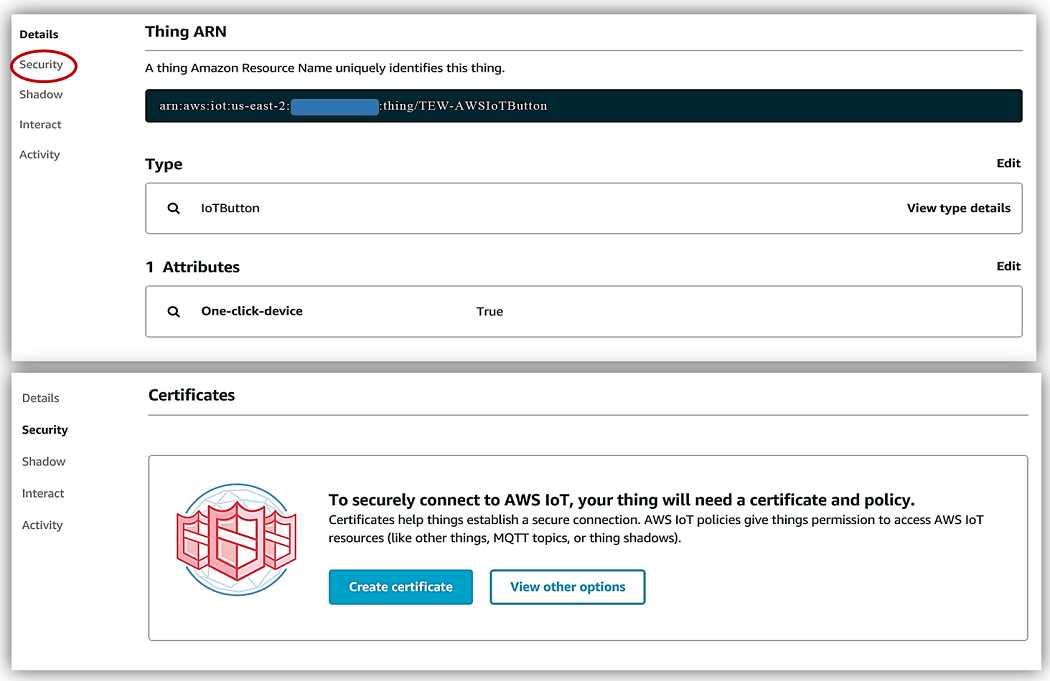
Task: Select Details in the Thing ARN sidebar
Action: pos(39,35)
